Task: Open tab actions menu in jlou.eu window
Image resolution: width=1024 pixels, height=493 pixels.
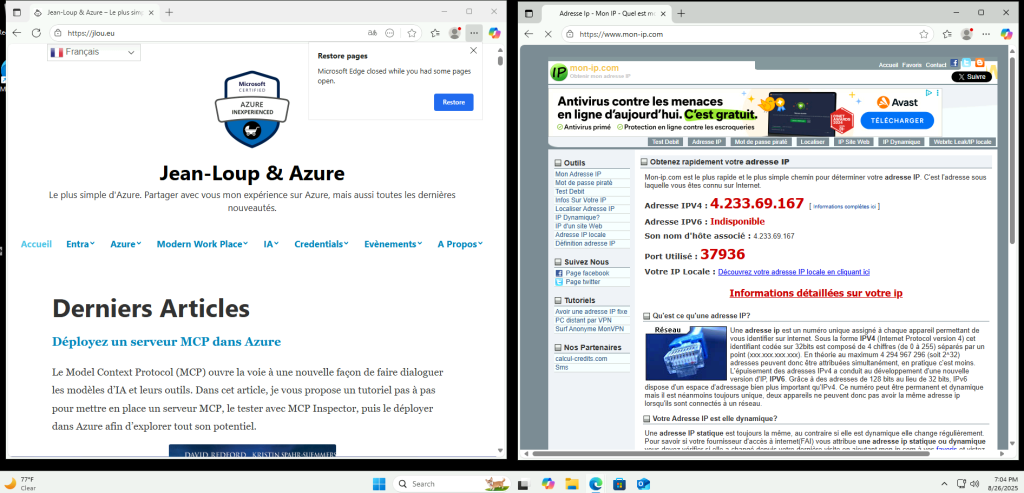Action: pyautogui.click(x=17, y=12)
